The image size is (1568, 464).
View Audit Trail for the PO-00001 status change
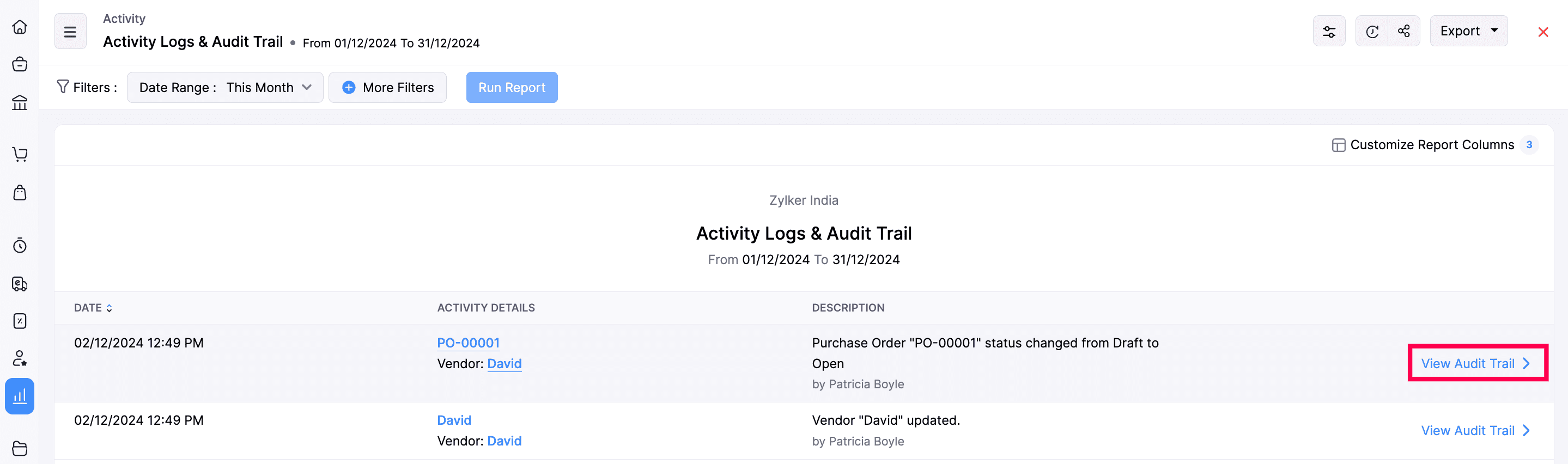[1476, 363]
